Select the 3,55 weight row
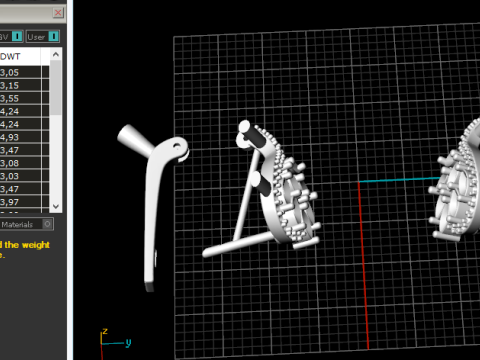The width and height of the screenshot is (480, 360). (x=24, y=98)
